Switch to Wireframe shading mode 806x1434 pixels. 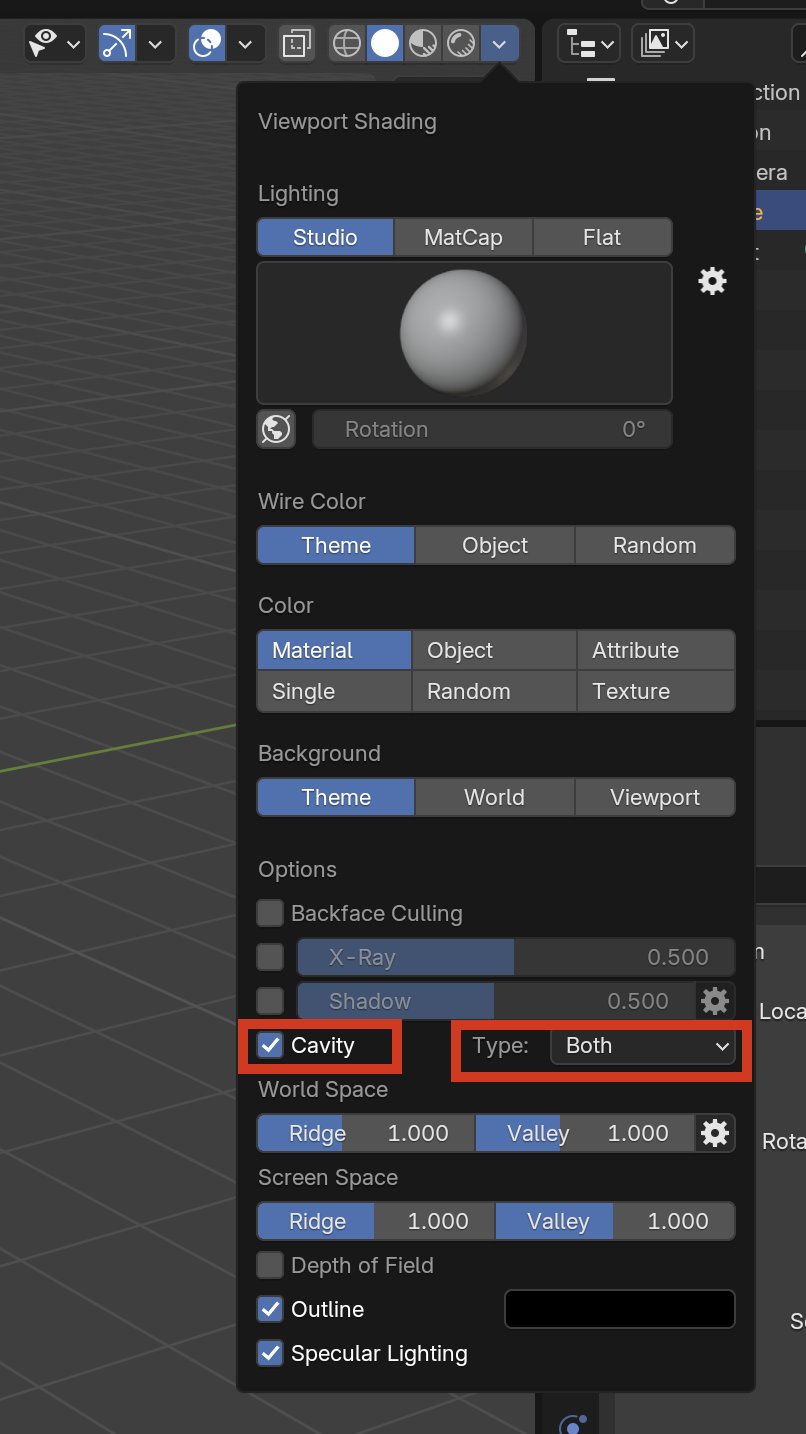pos(347,44)
